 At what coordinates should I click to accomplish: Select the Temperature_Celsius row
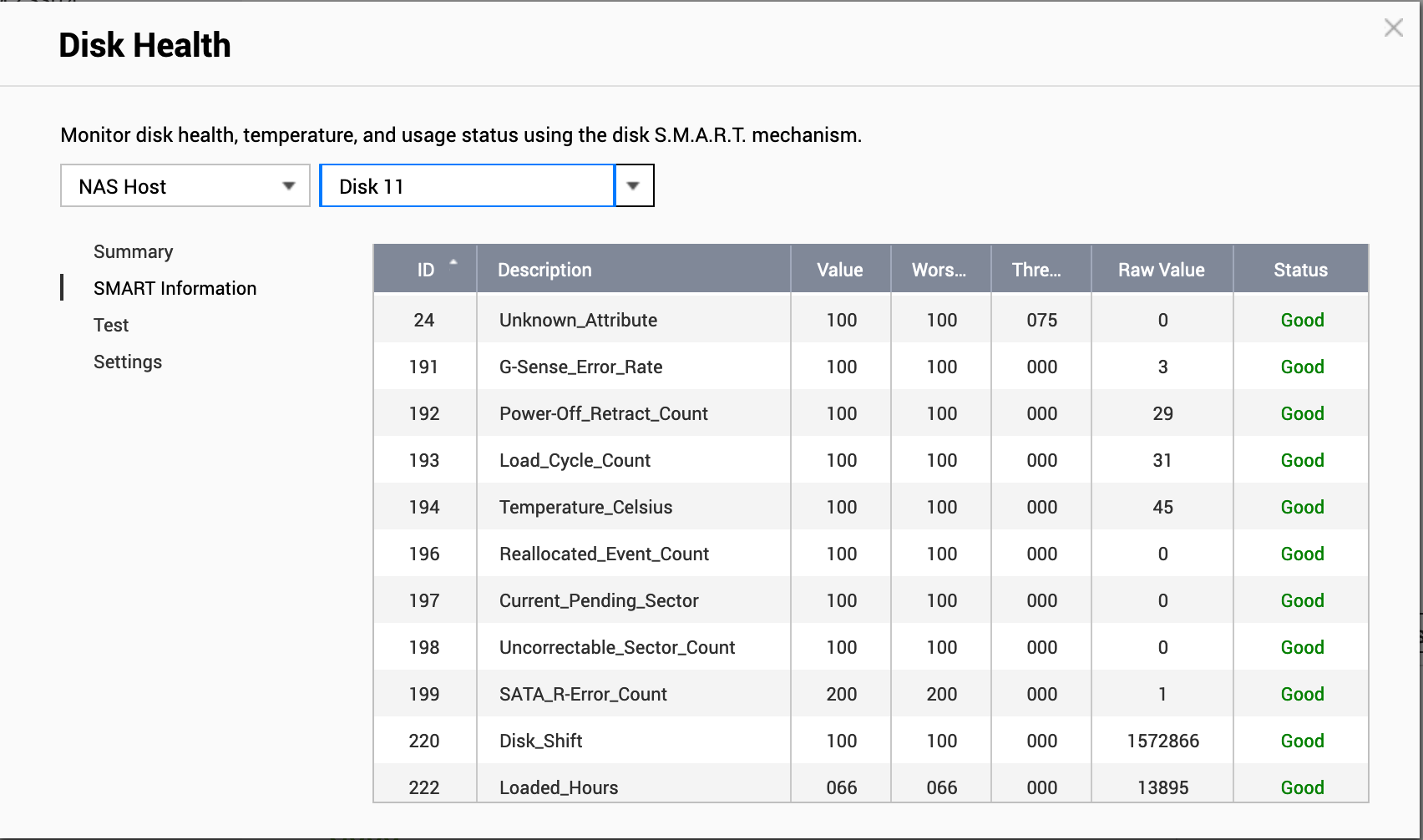[871, 507]
